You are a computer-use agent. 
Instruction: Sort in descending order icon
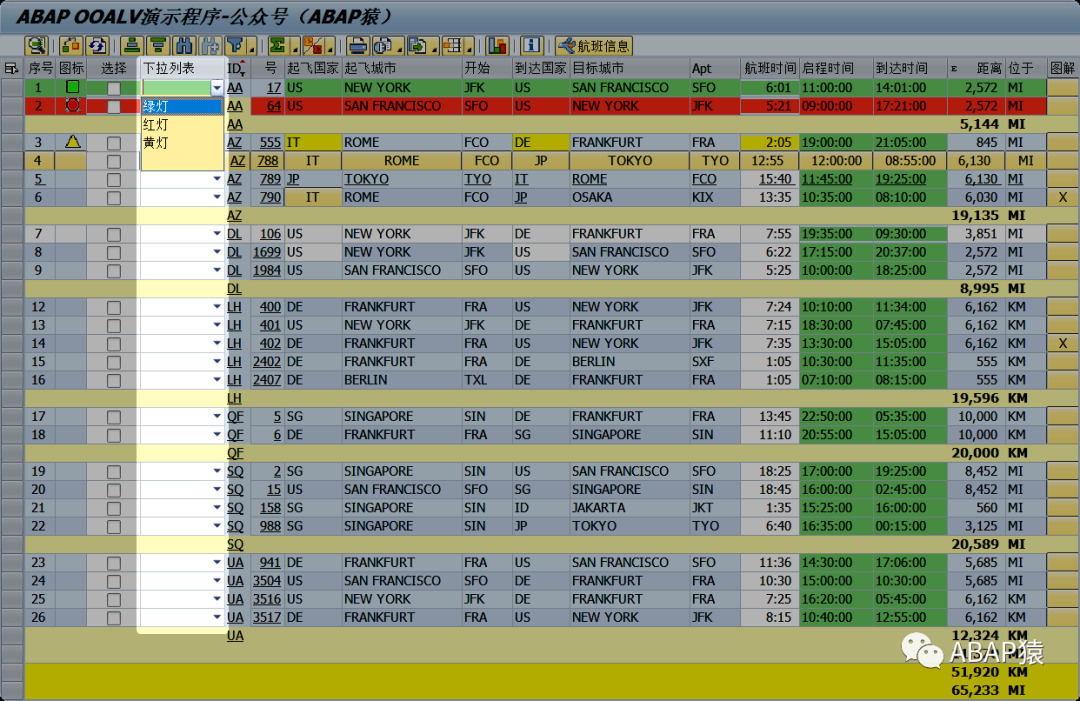click(x=158, y=46)
